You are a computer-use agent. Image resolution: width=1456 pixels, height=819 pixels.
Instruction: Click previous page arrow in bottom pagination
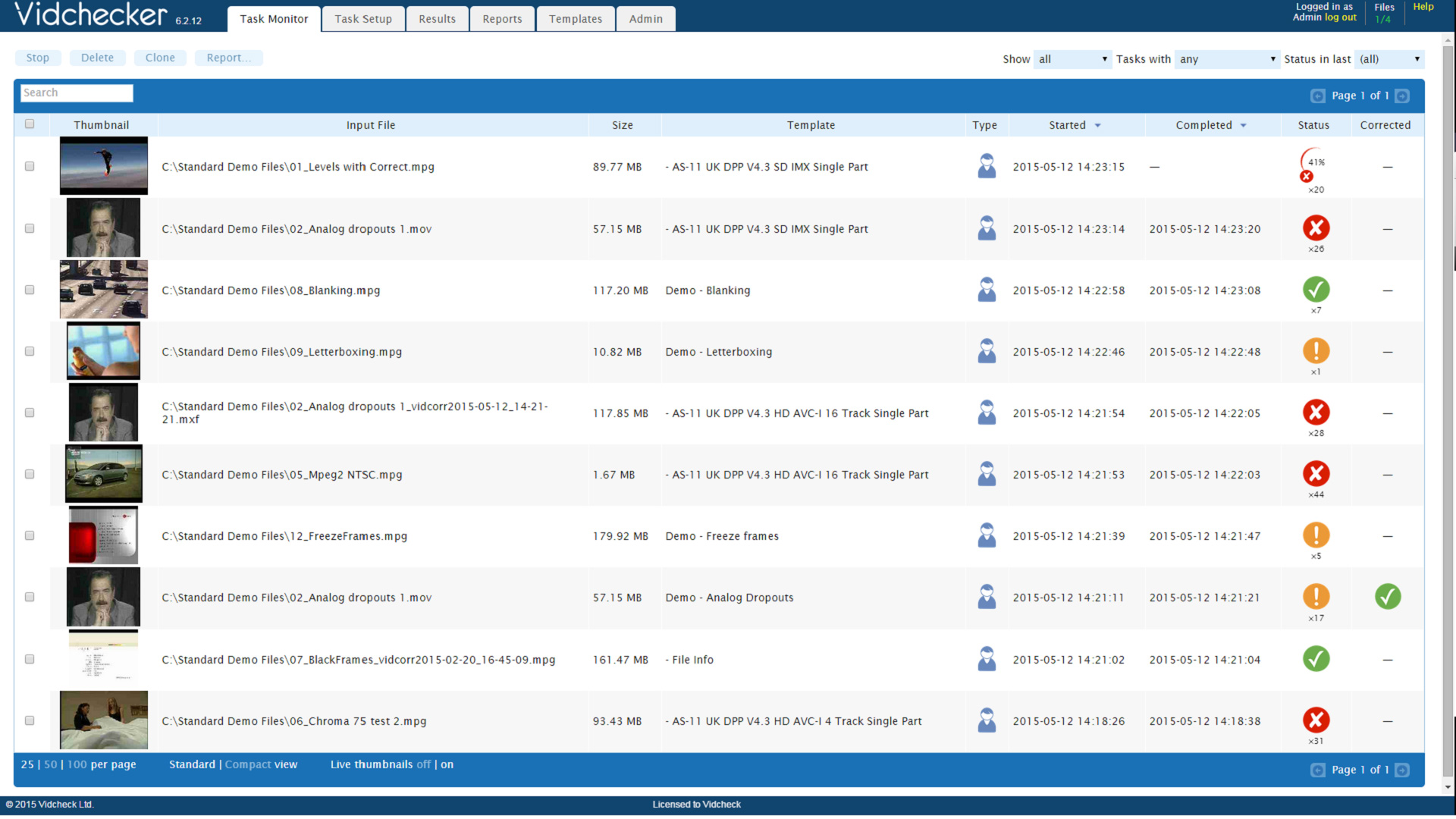point(1317,770)
